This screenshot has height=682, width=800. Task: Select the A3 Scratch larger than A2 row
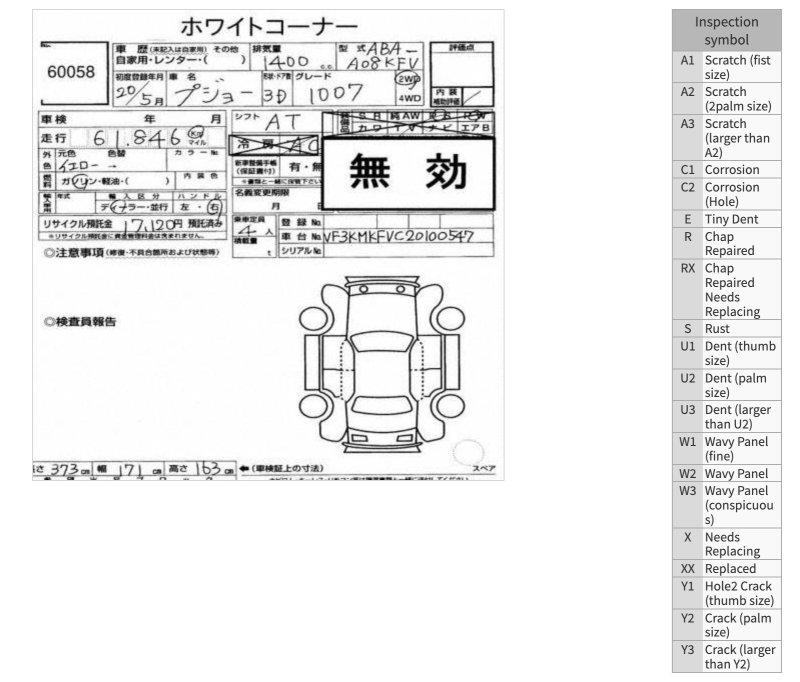click(x=726, y=137)
